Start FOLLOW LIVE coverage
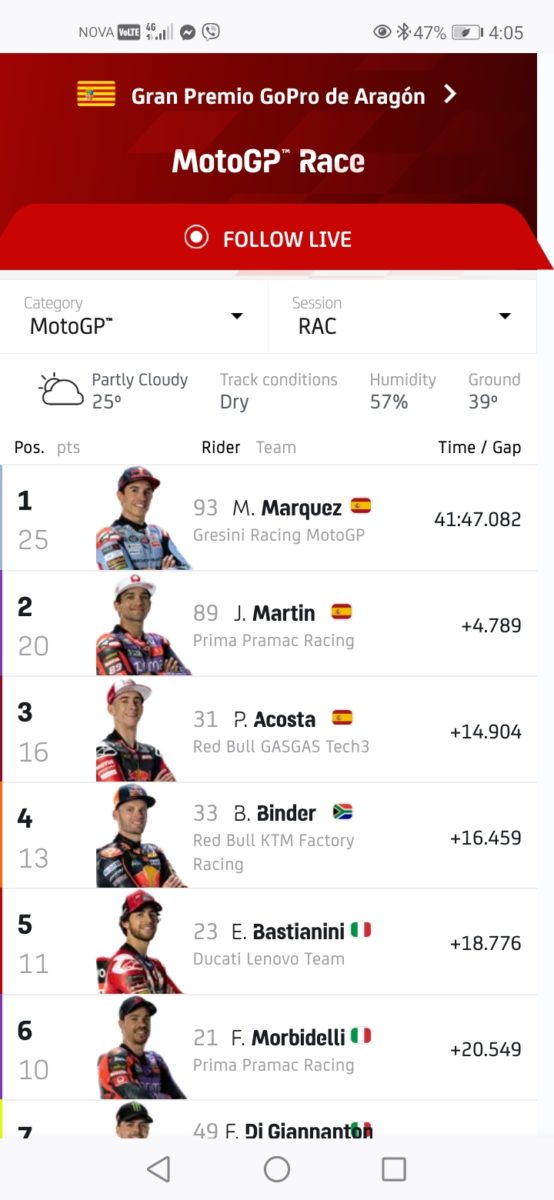 click(x=268, y=239)
